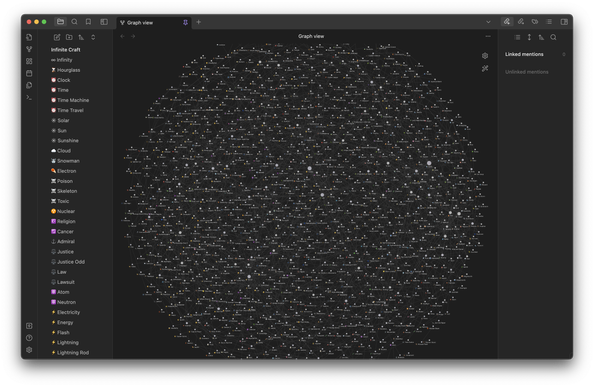The image size is (594, 387).
Task: Open the vault switcher icon at bottom
Action: (29, 326)
